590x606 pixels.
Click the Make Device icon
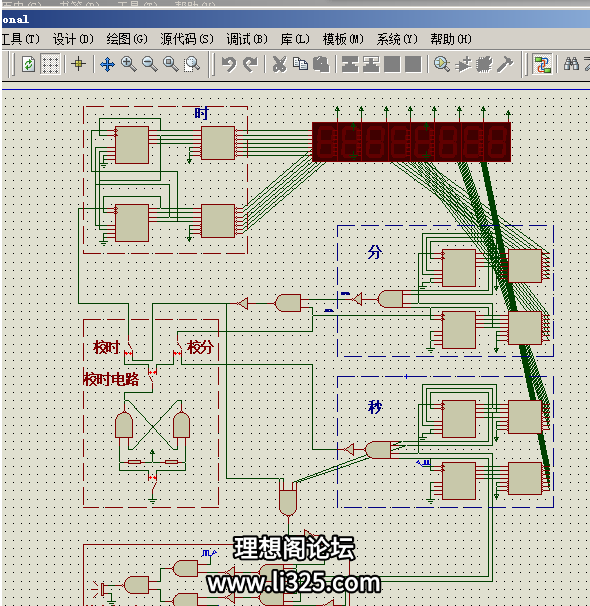coord(463,64)
